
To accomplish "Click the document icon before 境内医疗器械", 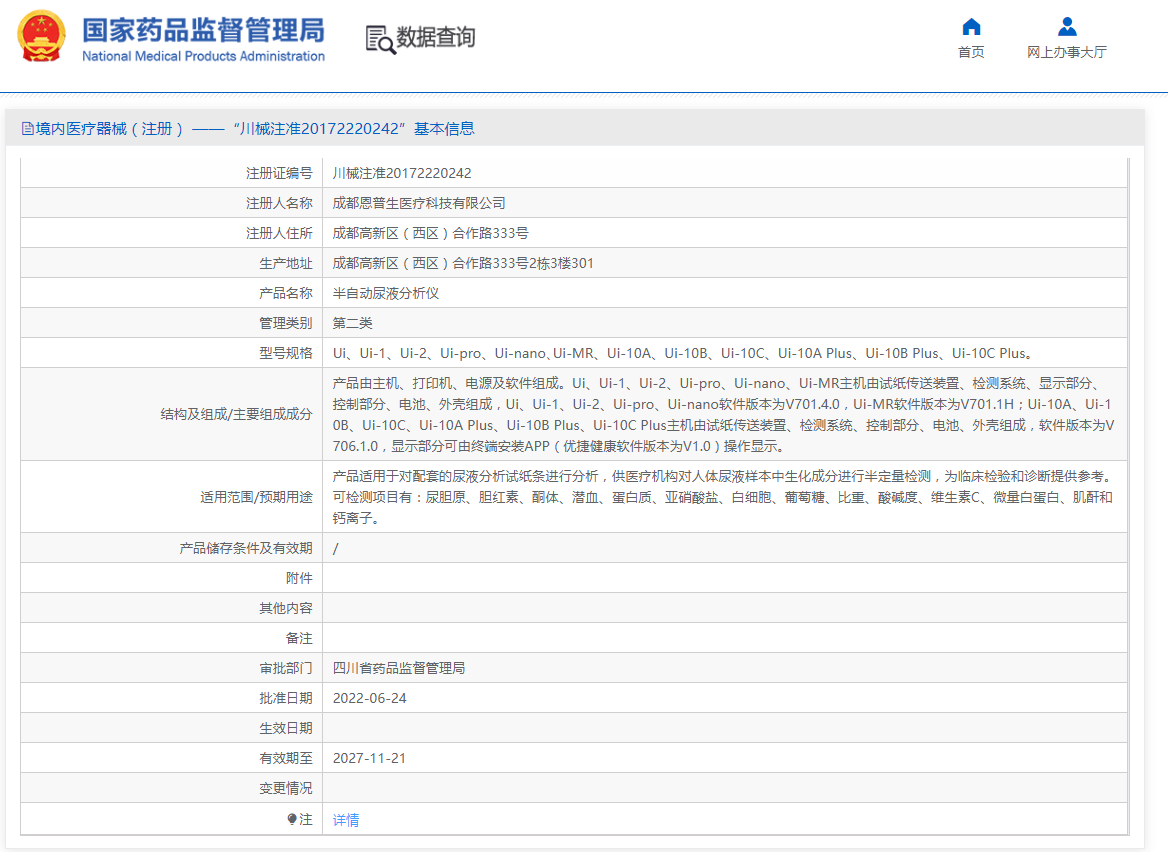I will click(x=27, y=129).
